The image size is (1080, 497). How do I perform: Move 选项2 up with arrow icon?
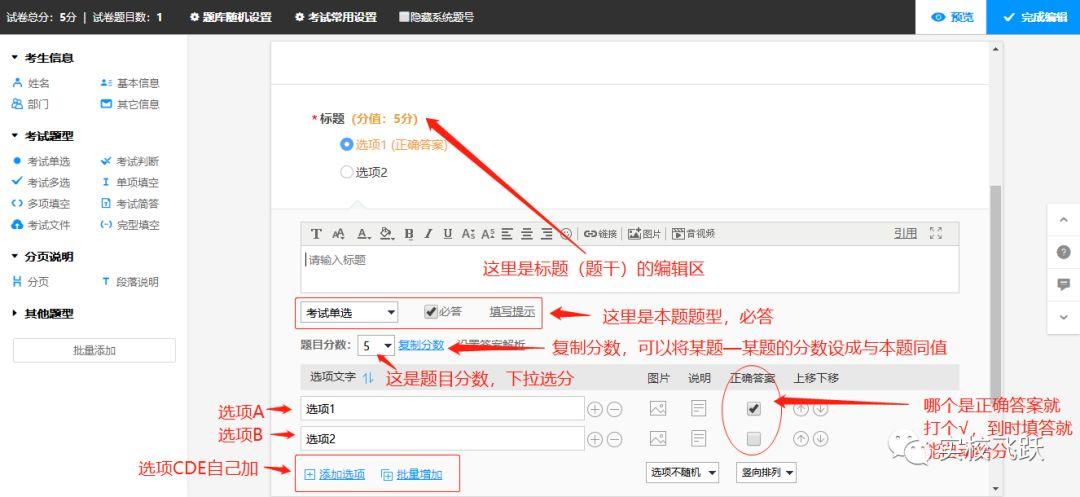(800, 438)
